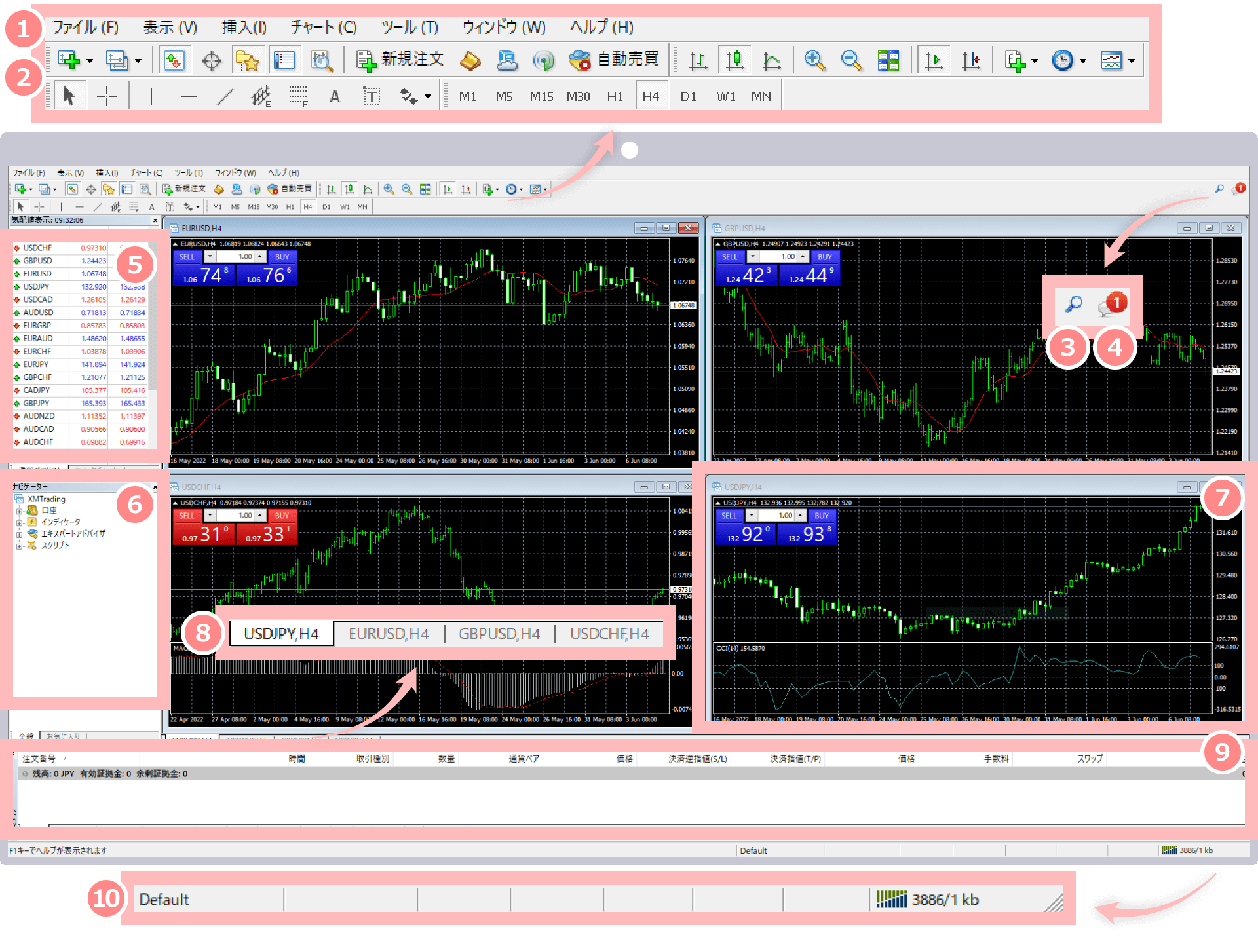The image size is (1258, 952).
Task: Select the text label 'A' tool
Action: [x=334, y=97]
